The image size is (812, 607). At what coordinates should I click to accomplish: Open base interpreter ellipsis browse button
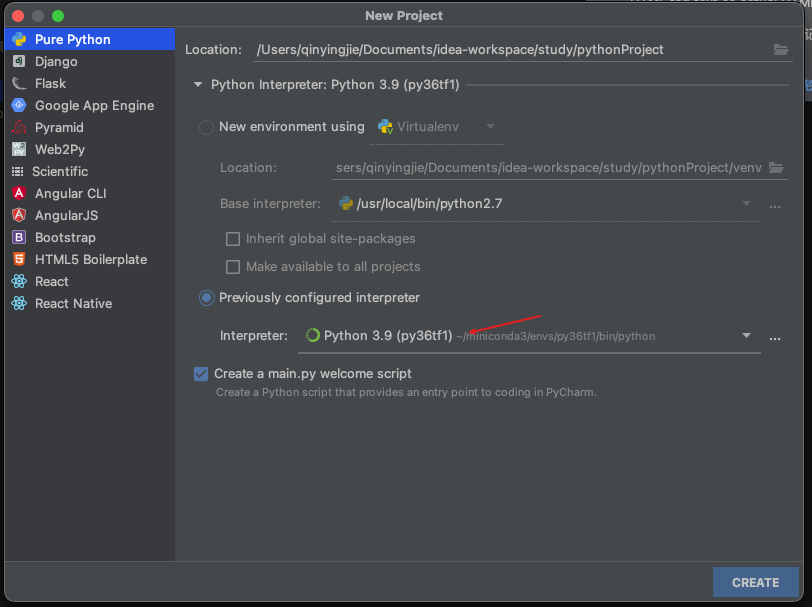pos(775,205)
